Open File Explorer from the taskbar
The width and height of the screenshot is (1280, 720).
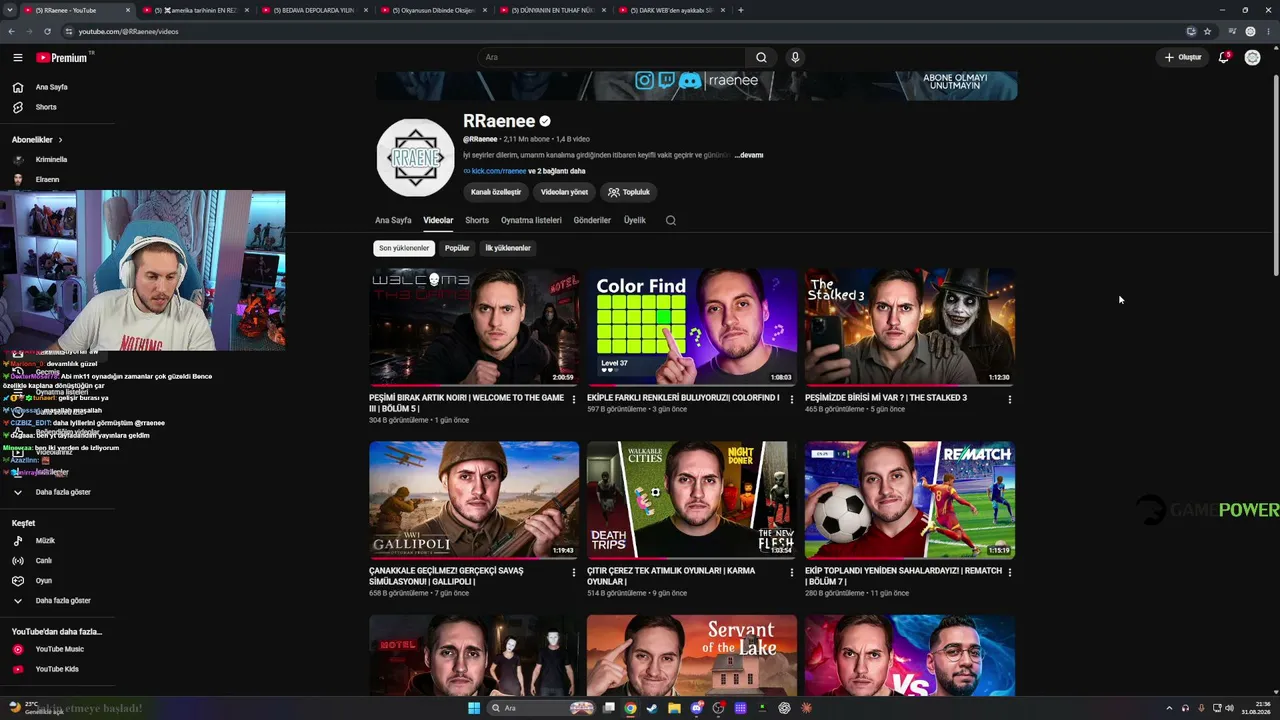tap(675, 708)
